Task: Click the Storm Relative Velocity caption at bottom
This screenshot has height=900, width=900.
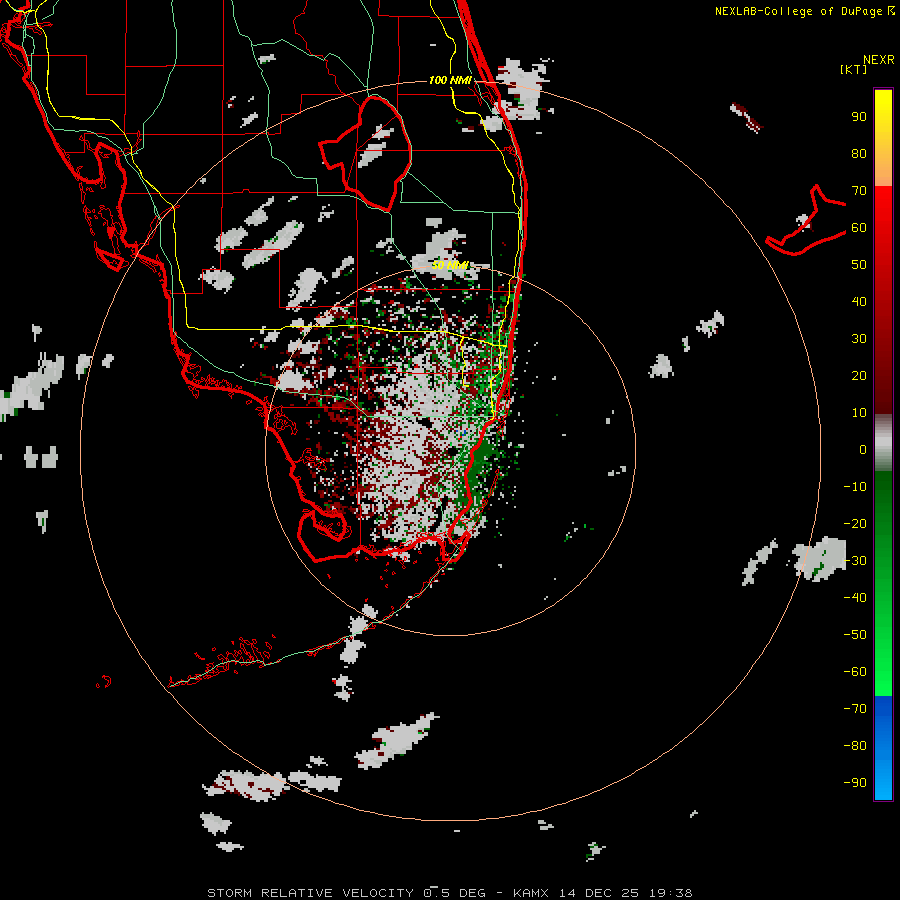Action: (x=449, y=893)
